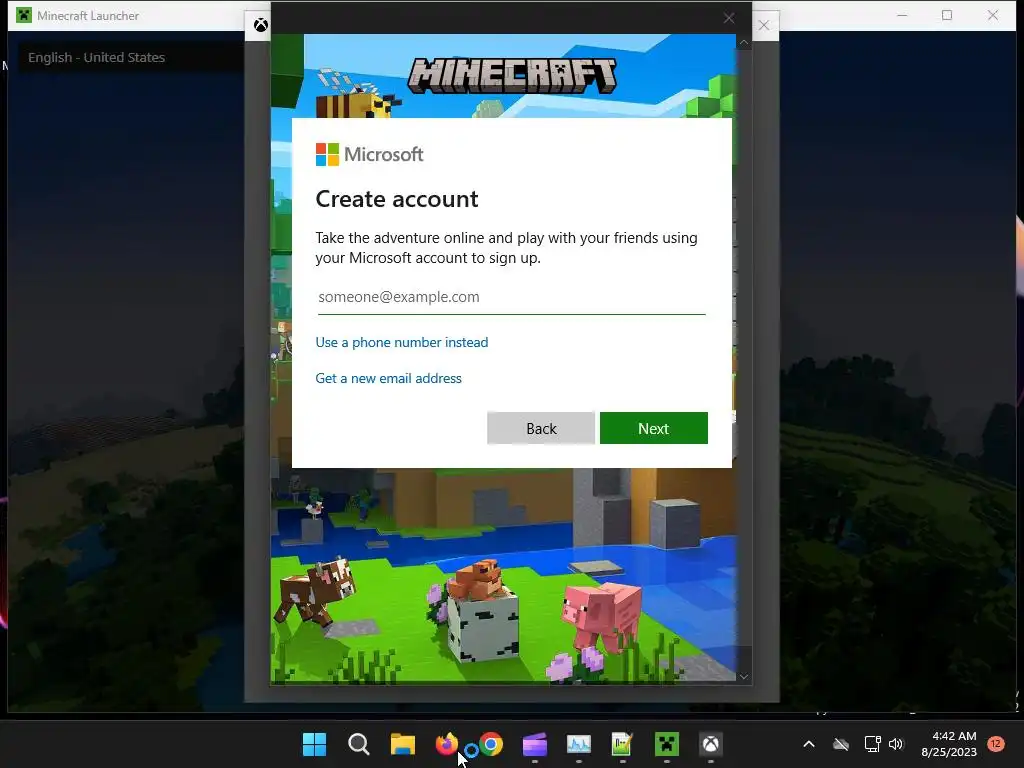
Task: Open the purple clapperboard app in taskbar
Action: (535, 744)
